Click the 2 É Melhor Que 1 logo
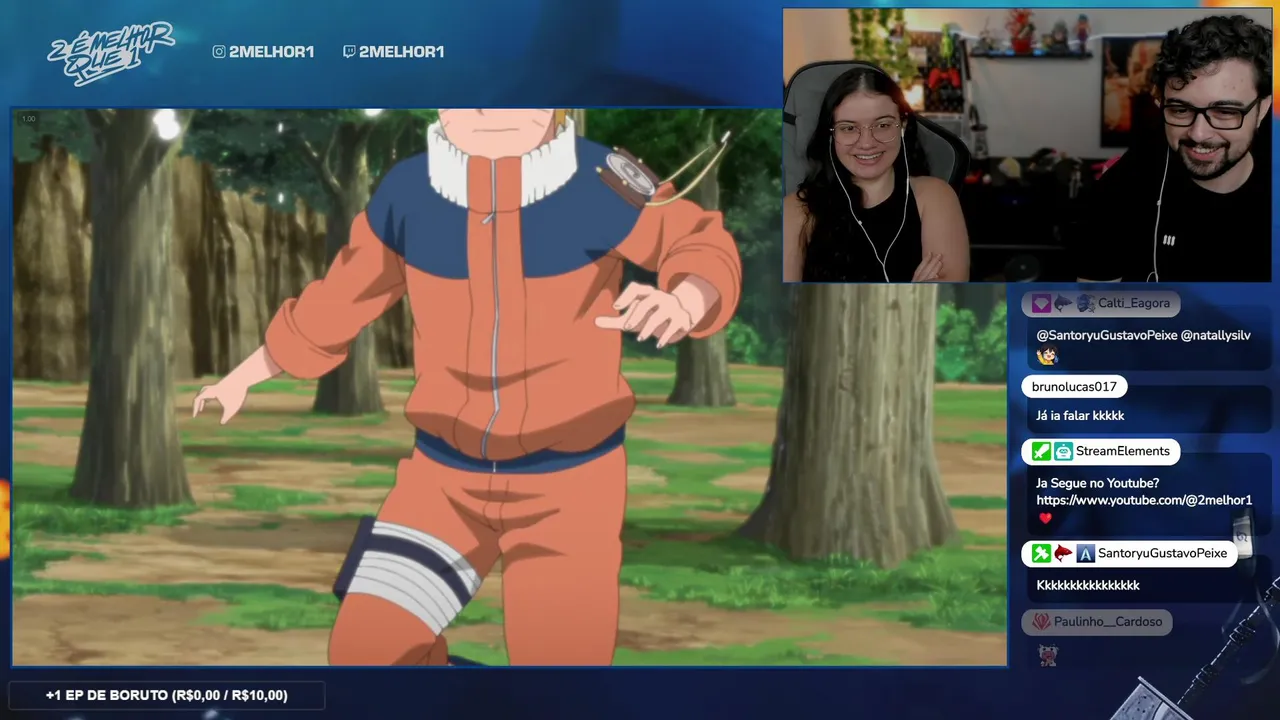The width and height of the screenshot is (1280, 720). tap(111, 52)
